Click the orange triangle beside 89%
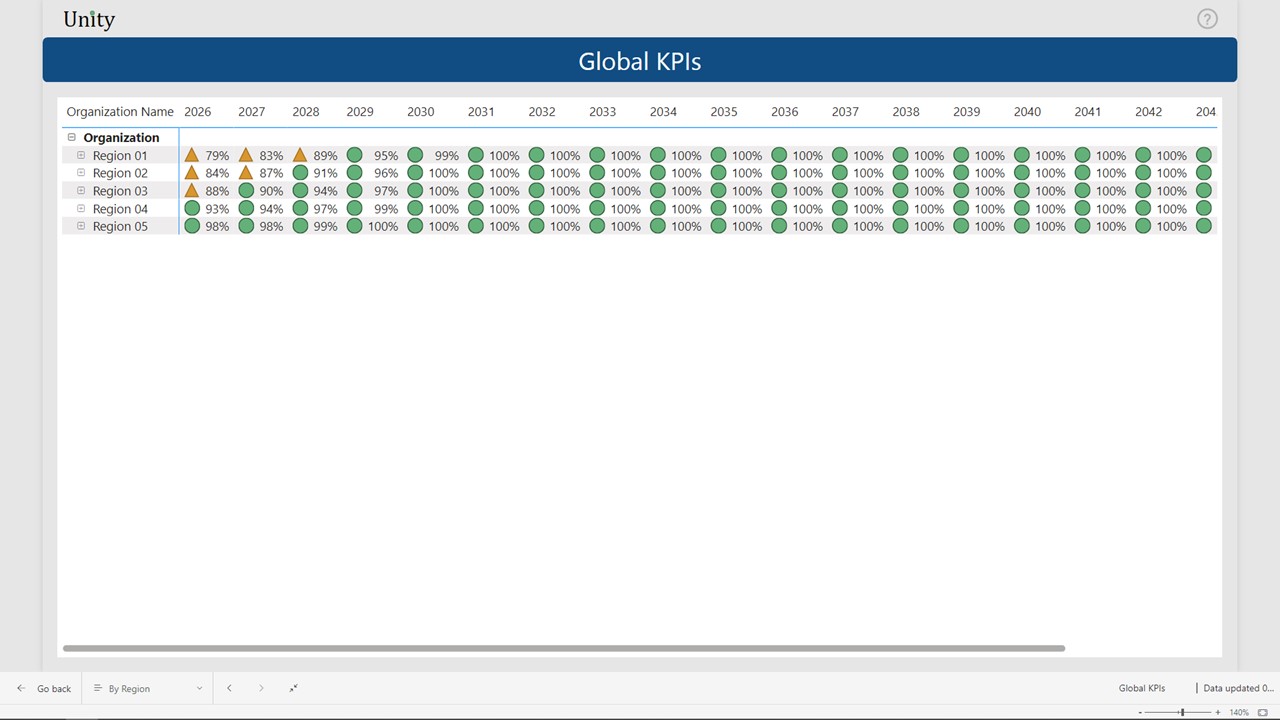1280x720 pixels. pyautogui.click(x=300, y=155)
